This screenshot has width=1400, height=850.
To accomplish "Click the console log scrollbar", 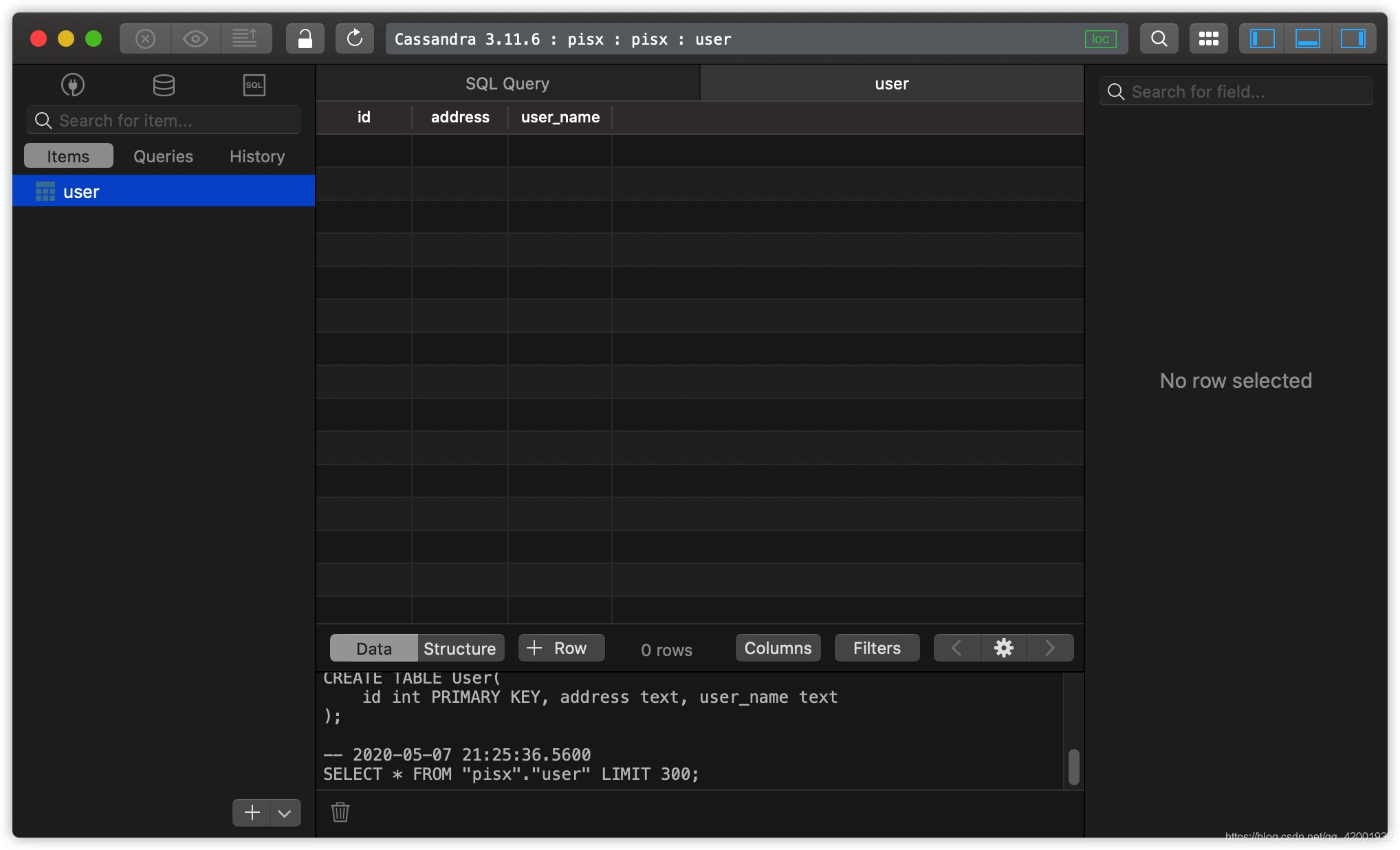I will pos(1073,767).
